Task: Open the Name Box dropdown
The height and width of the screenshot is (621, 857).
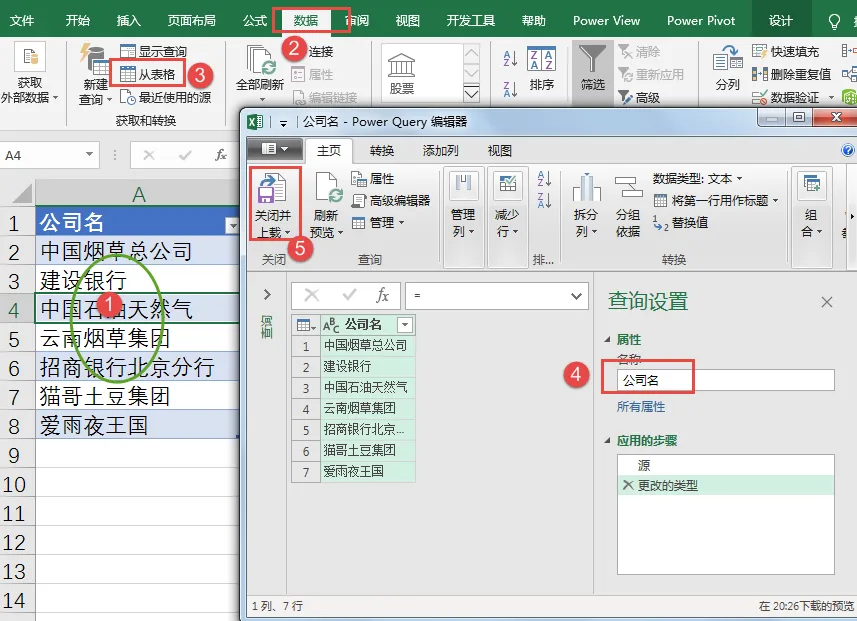Action: (89, 155)
